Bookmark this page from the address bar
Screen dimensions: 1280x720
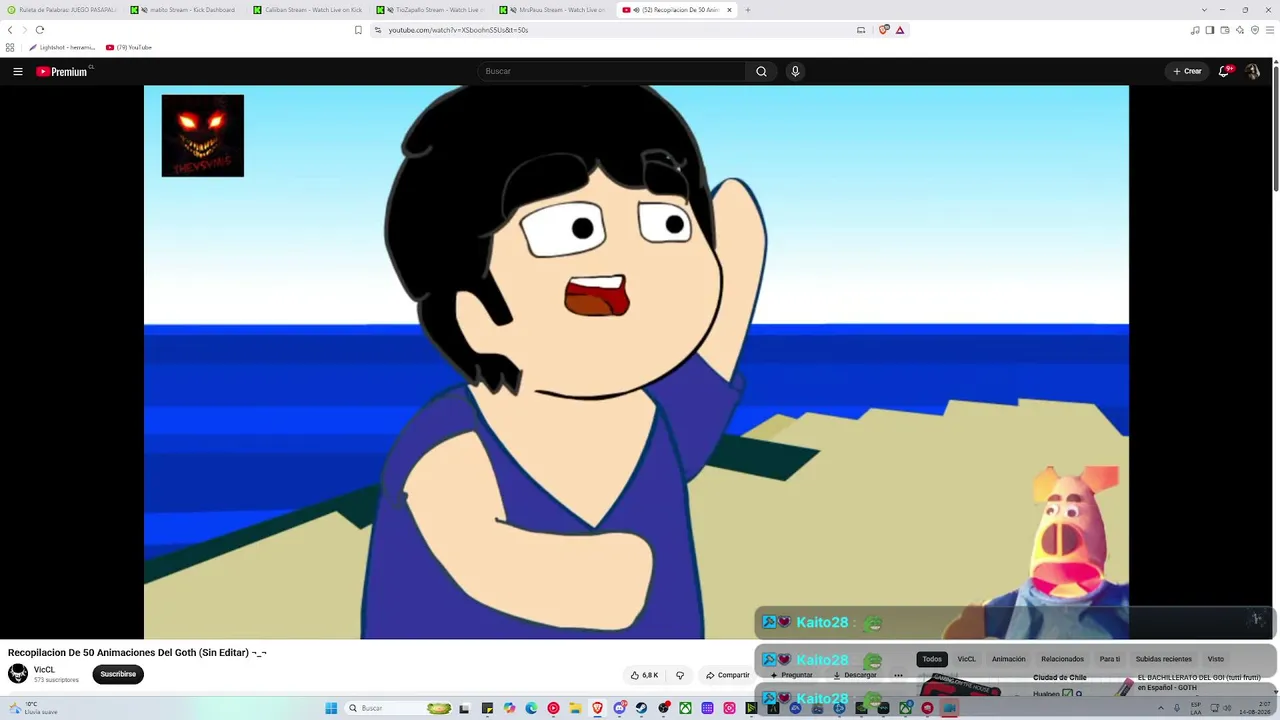tap(358, 30)
